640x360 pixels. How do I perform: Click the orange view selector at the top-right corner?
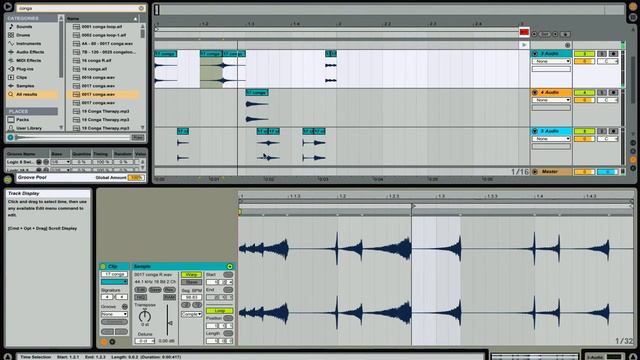[633, 7]
